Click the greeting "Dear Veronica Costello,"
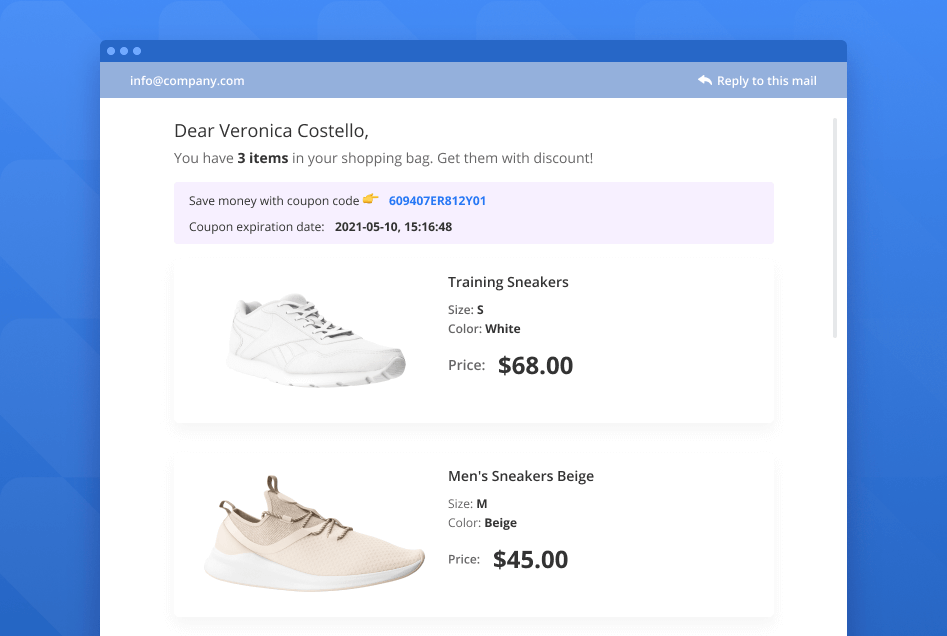 [x=271, y=131]
